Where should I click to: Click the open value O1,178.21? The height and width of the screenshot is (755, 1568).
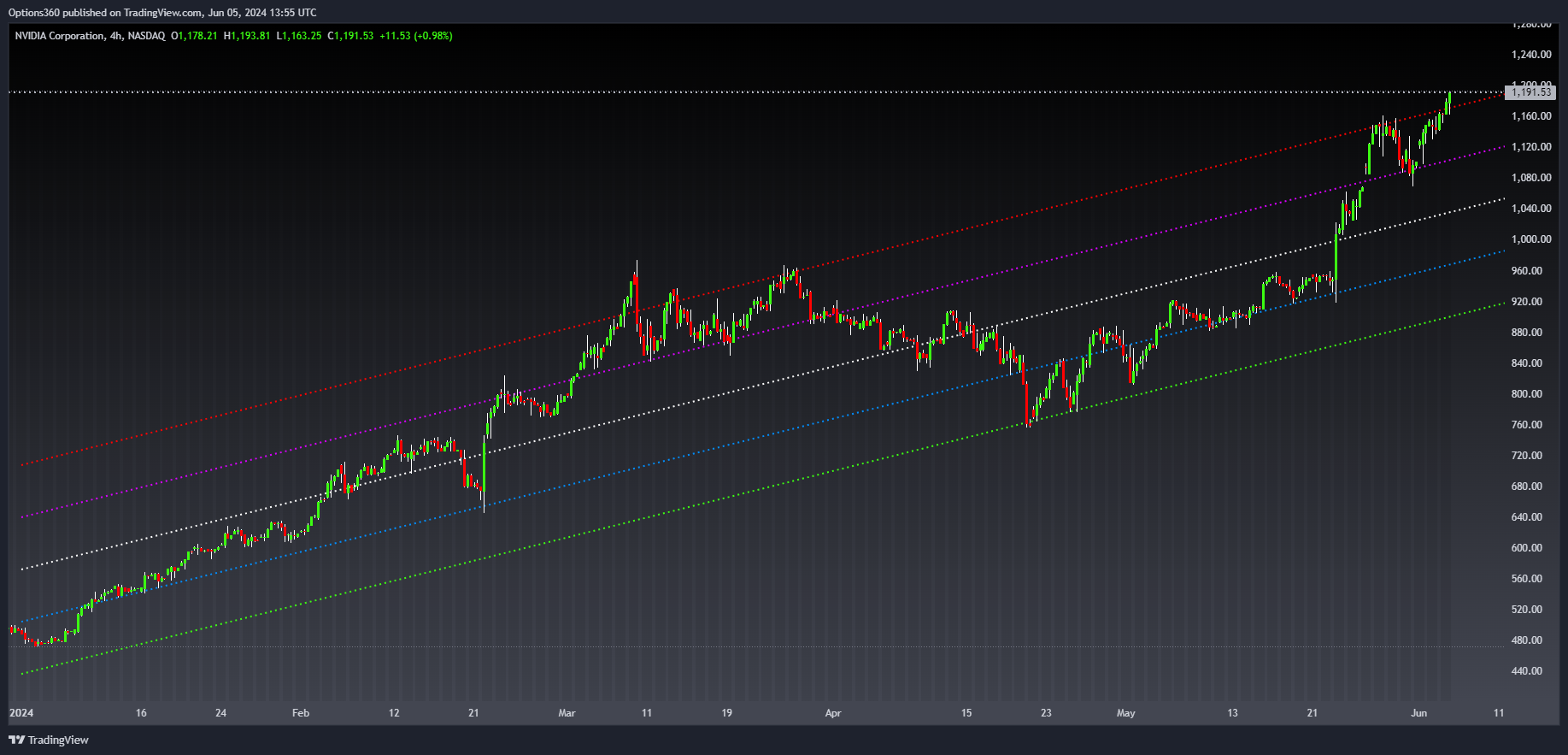[194, 36]
